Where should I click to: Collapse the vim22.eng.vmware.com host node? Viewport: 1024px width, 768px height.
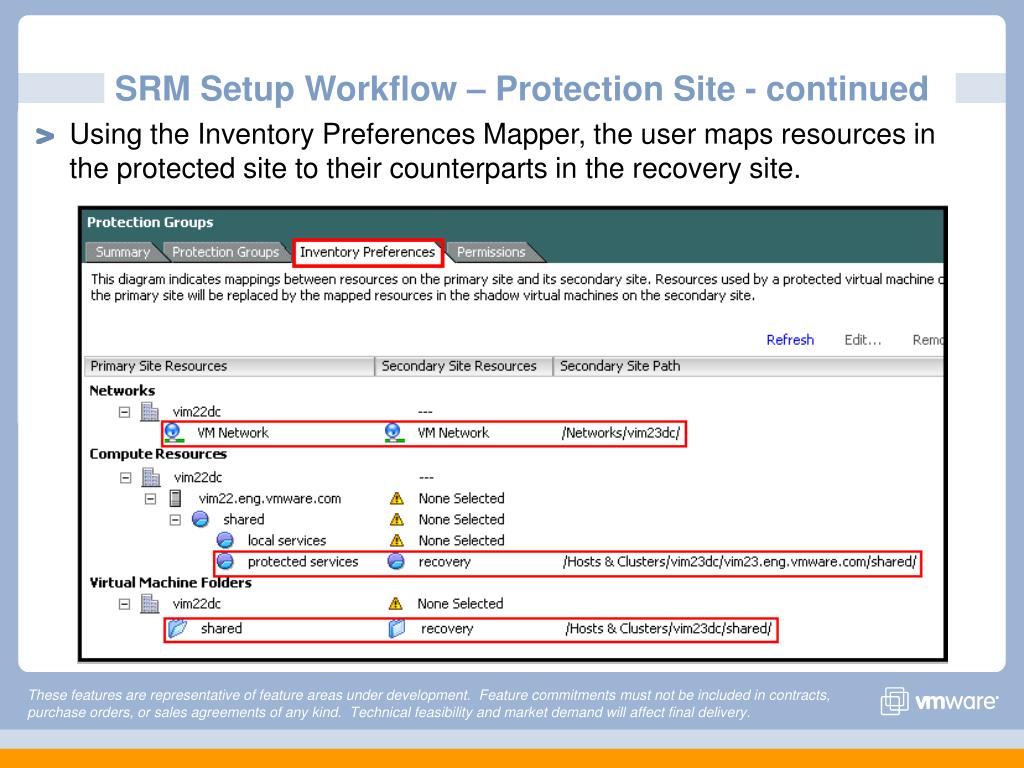(150, 499)
